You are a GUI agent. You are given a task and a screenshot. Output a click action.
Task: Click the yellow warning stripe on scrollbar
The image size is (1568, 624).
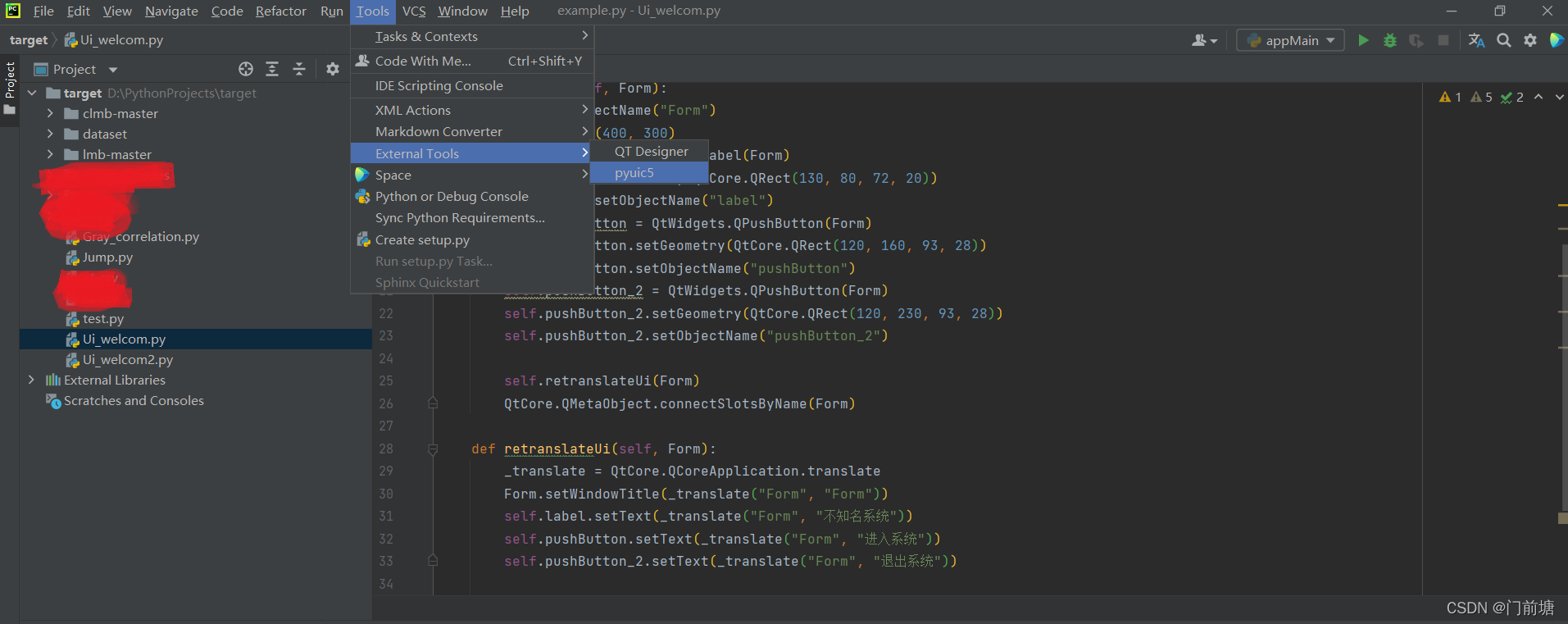(1562, 205)
